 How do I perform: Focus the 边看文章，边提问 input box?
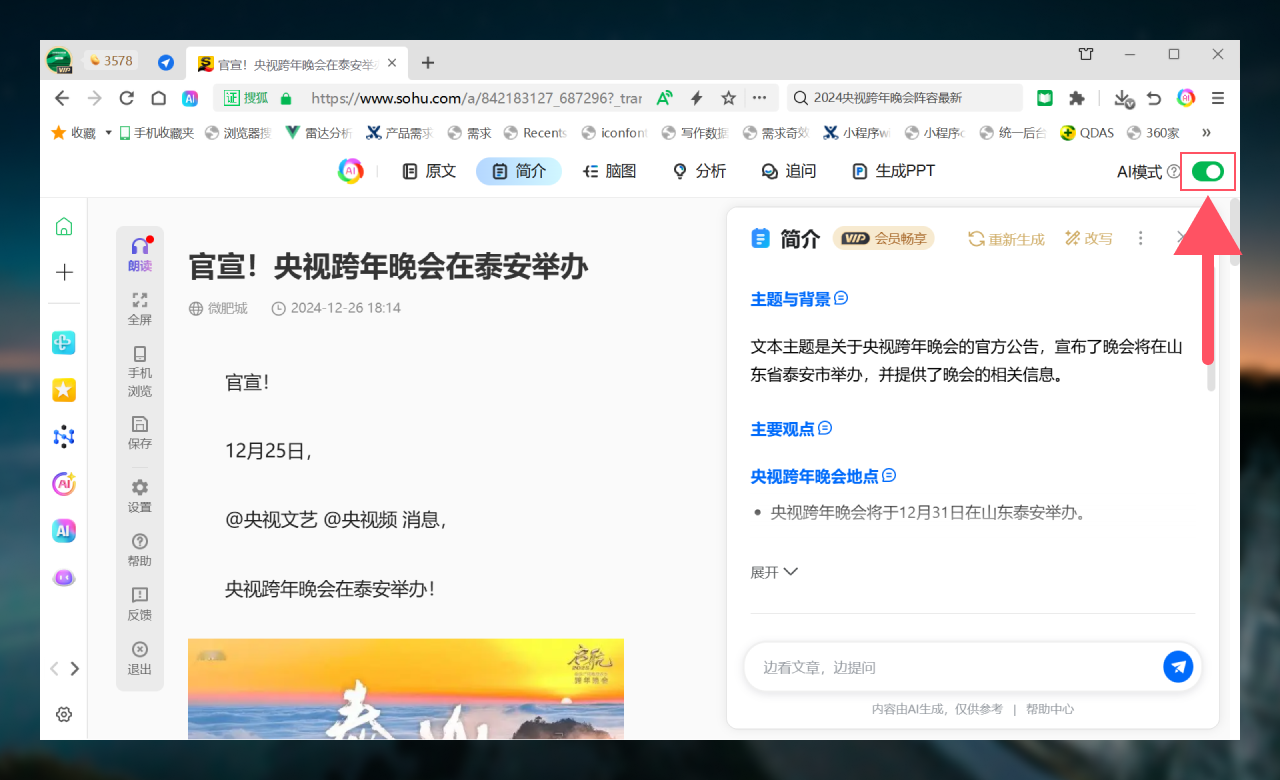coord(950,667)
